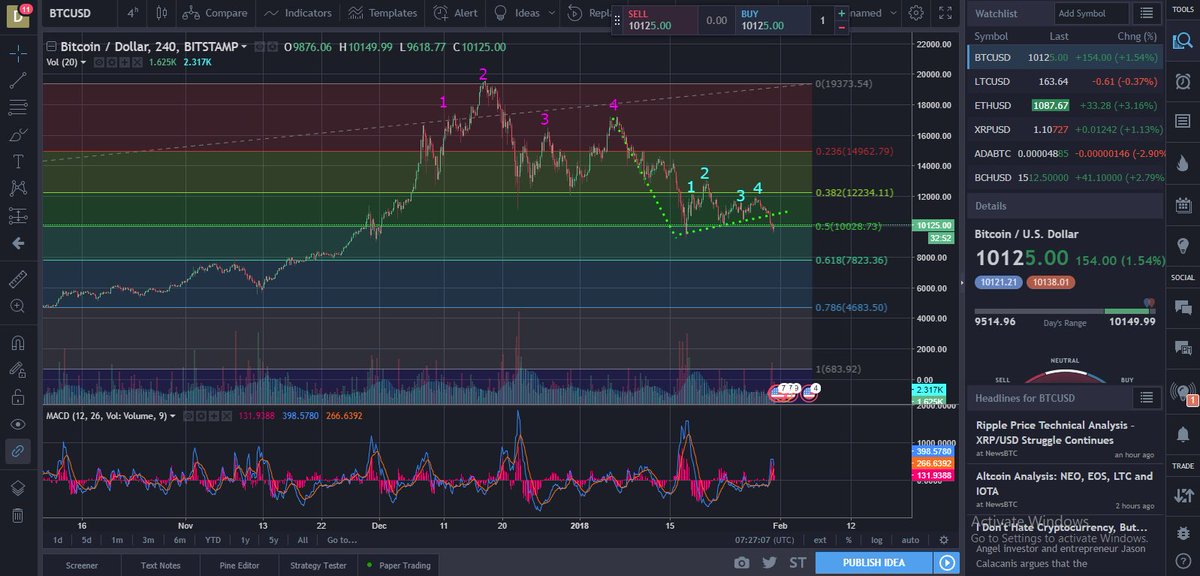Viewport: 1200px width, 576px height.
Task: Open bottom chart settings gear
Action: click(943, 539)
